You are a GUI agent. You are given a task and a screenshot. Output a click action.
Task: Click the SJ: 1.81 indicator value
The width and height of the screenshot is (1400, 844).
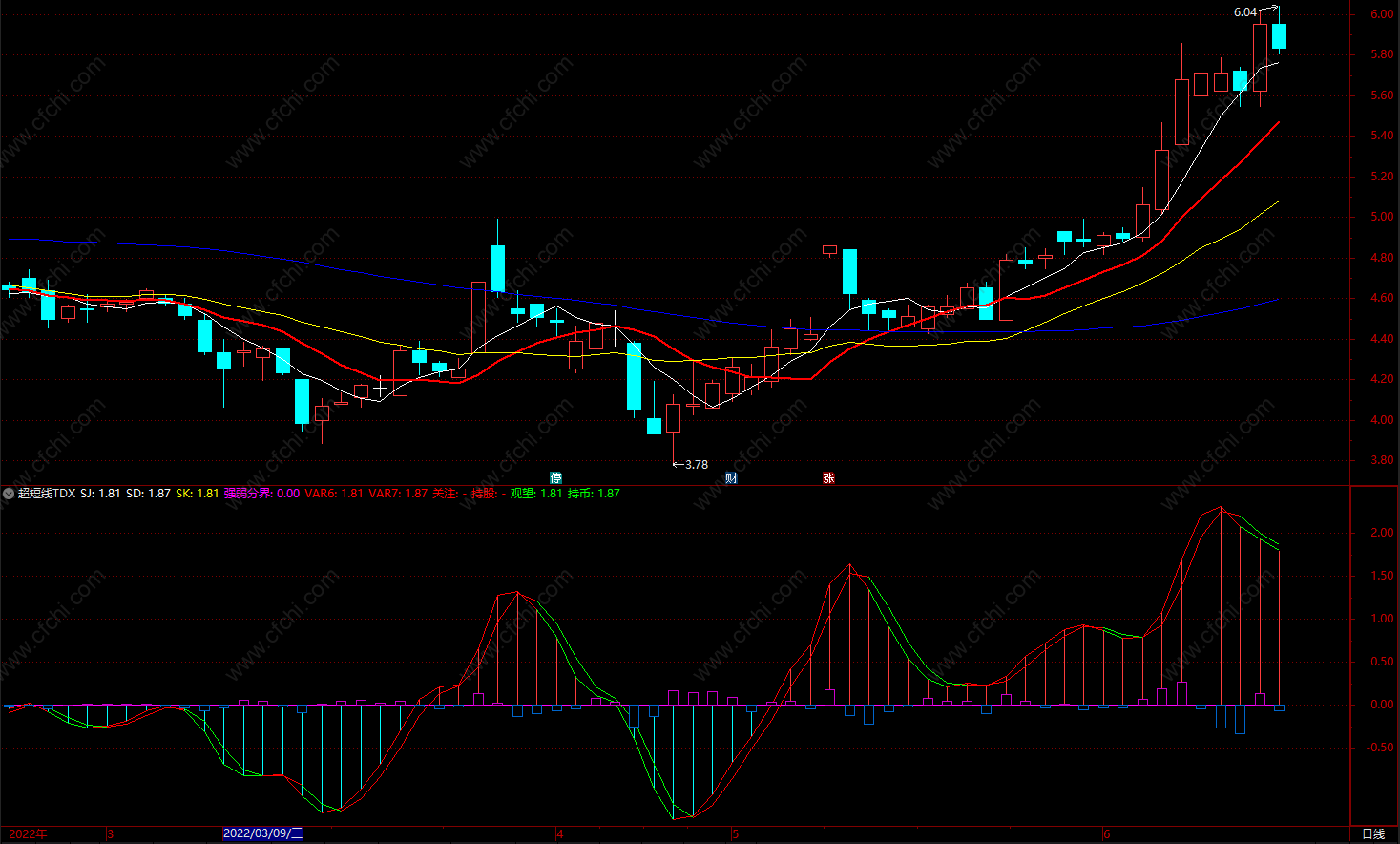tap(100, 494)
